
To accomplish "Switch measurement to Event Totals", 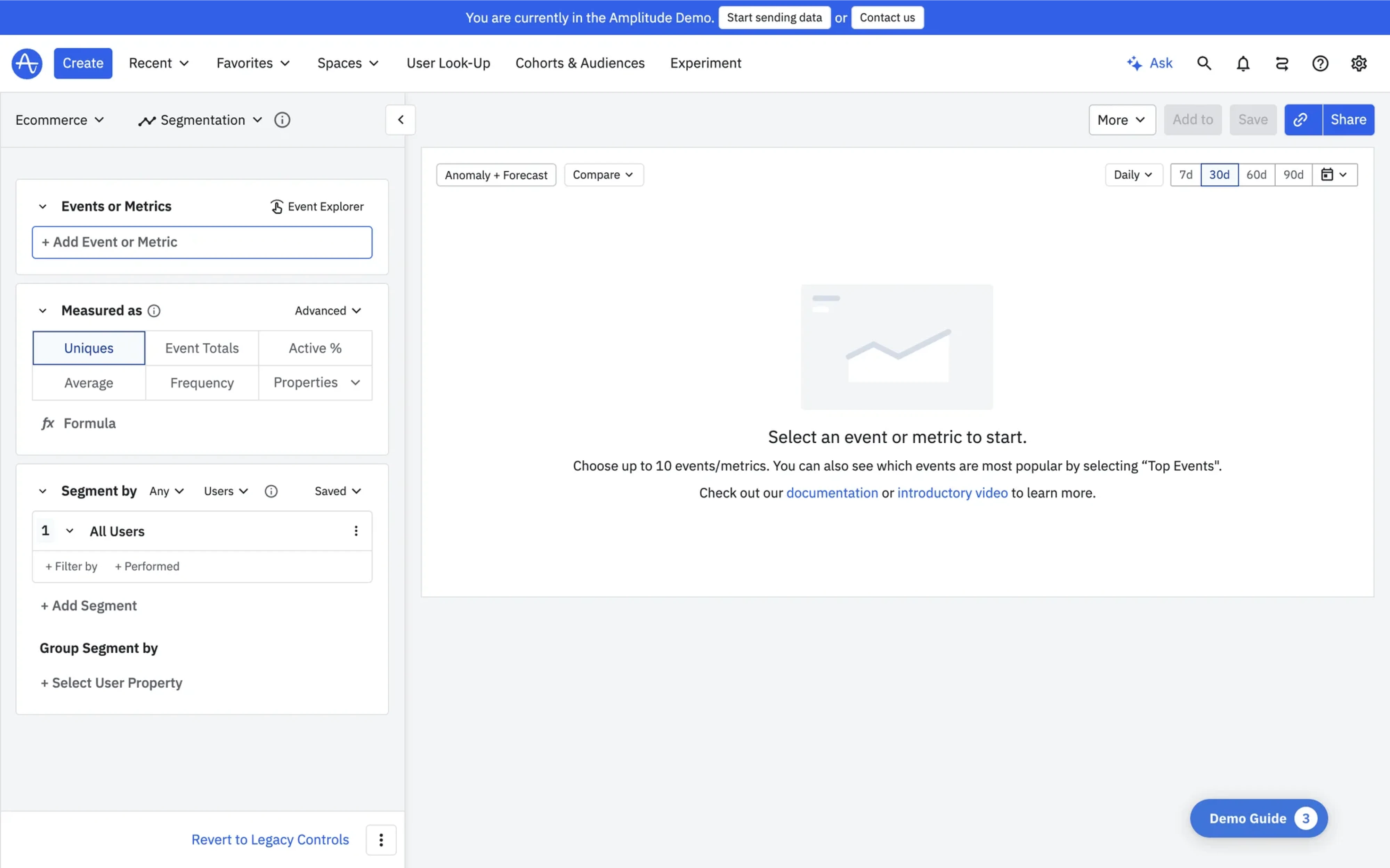I will [x=202, y=347].
